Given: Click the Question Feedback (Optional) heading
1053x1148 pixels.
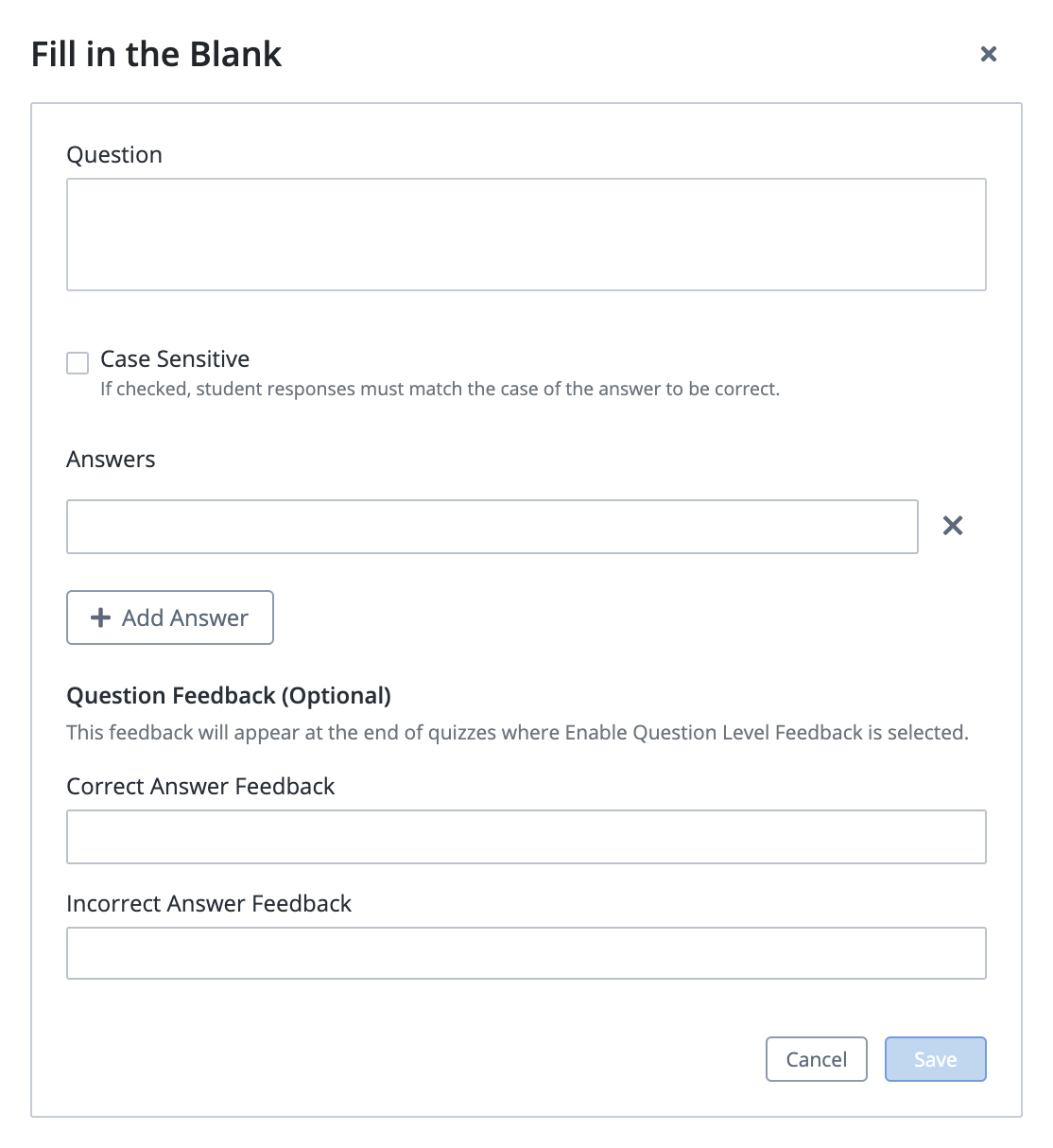Looking at the screenshot, I should pyautogui.click(x=229, y=696).
